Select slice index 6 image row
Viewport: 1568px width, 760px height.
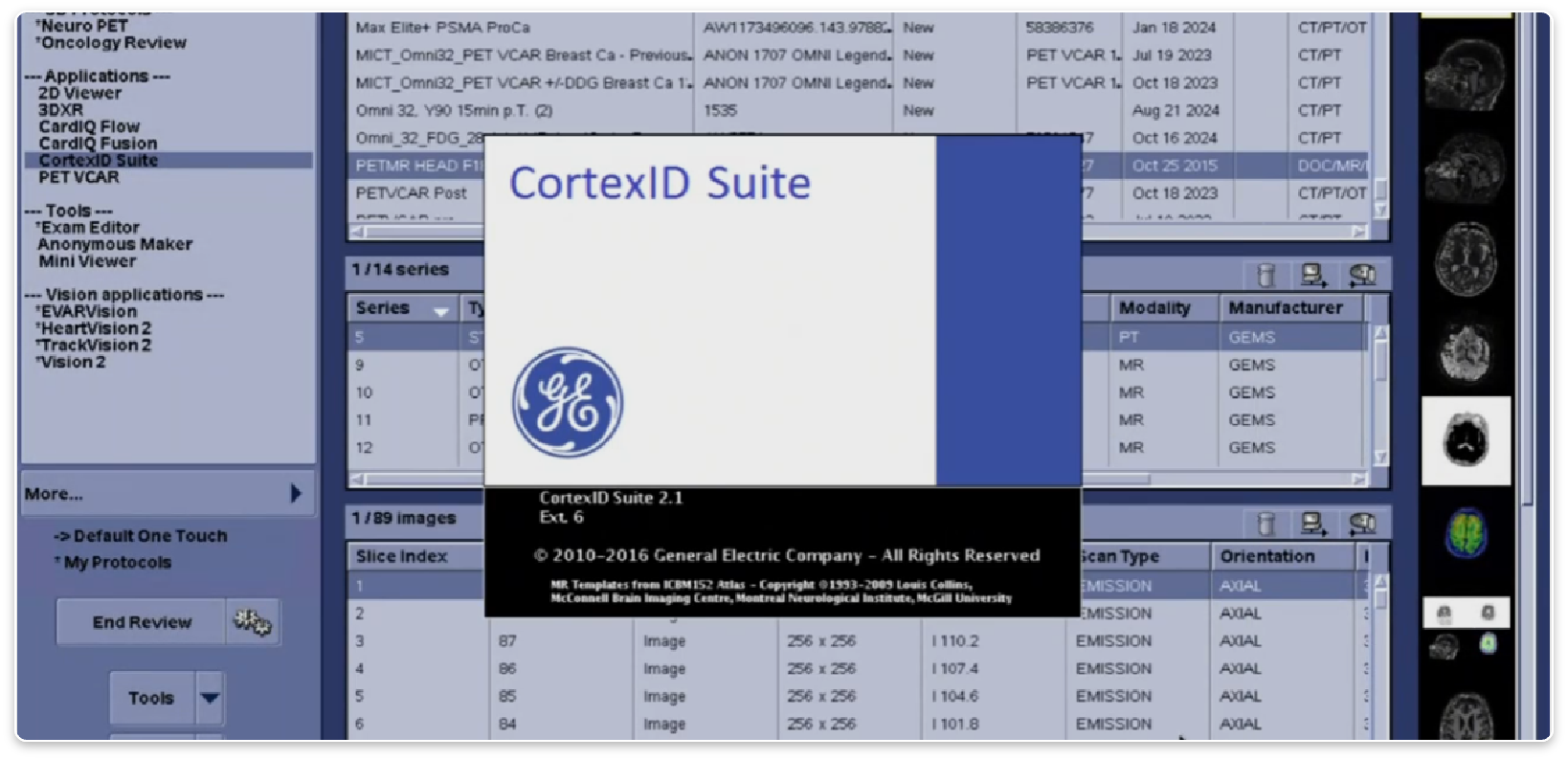[x=859, y=725]
